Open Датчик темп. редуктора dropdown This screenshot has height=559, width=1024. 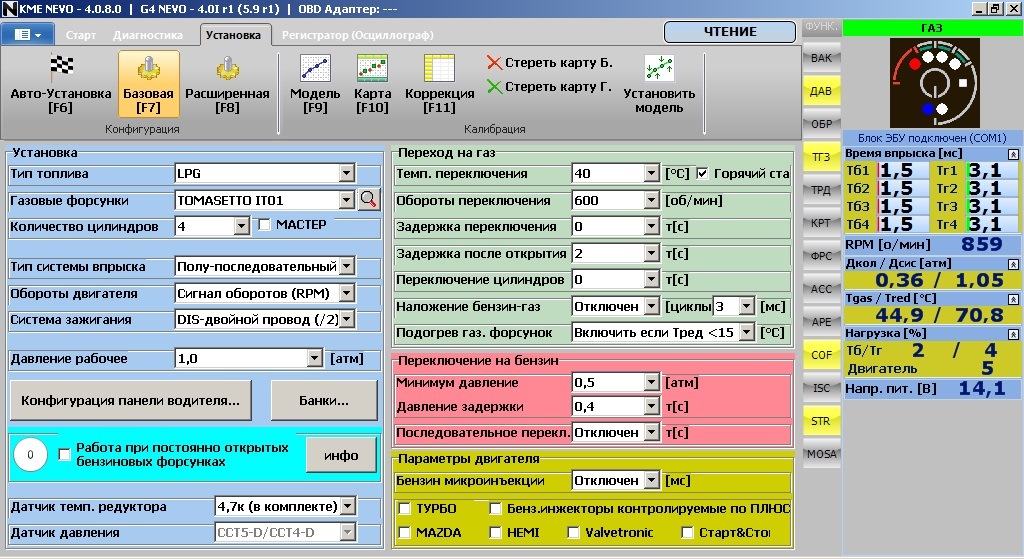[x=347, y=506]
